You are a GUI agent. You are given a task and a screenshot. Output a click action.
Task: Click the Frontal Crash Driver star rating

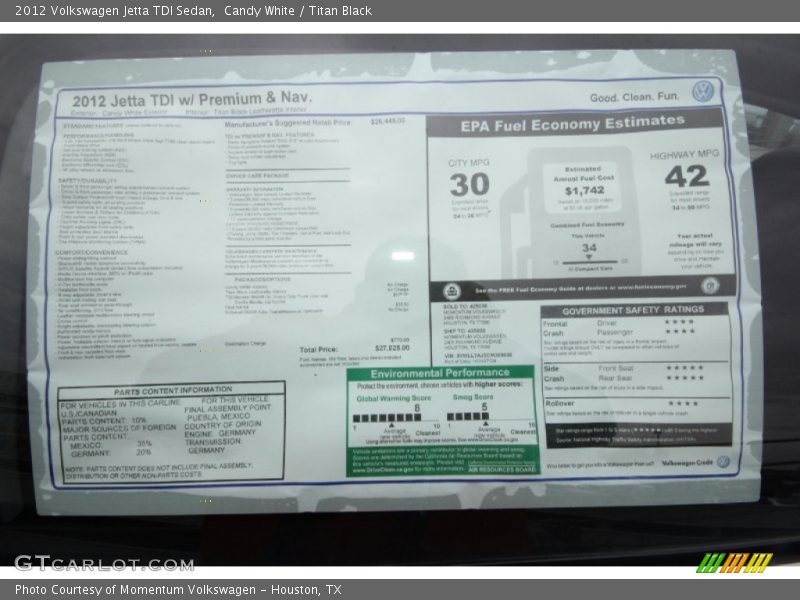tap(679, 322)
